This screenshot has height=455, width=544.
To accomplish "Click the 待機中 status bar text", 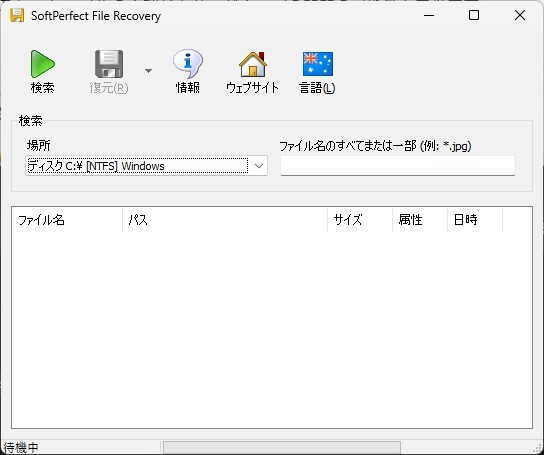I will 21,447.
